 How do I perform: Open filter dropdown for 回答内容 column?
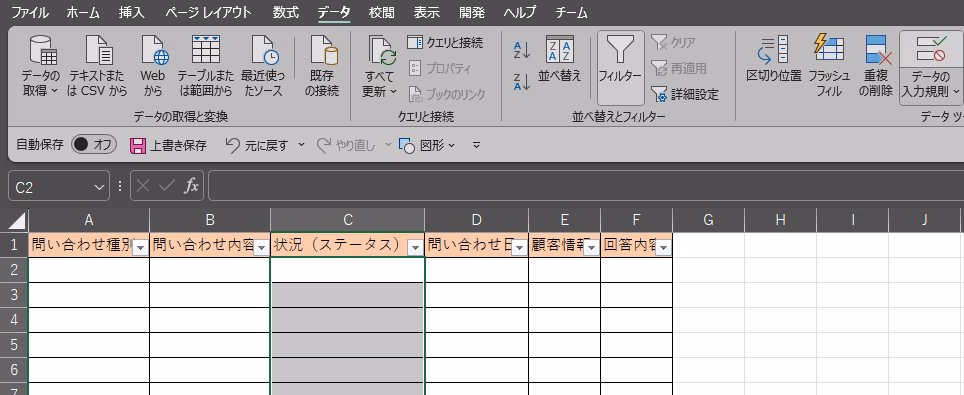click(664, 247)
